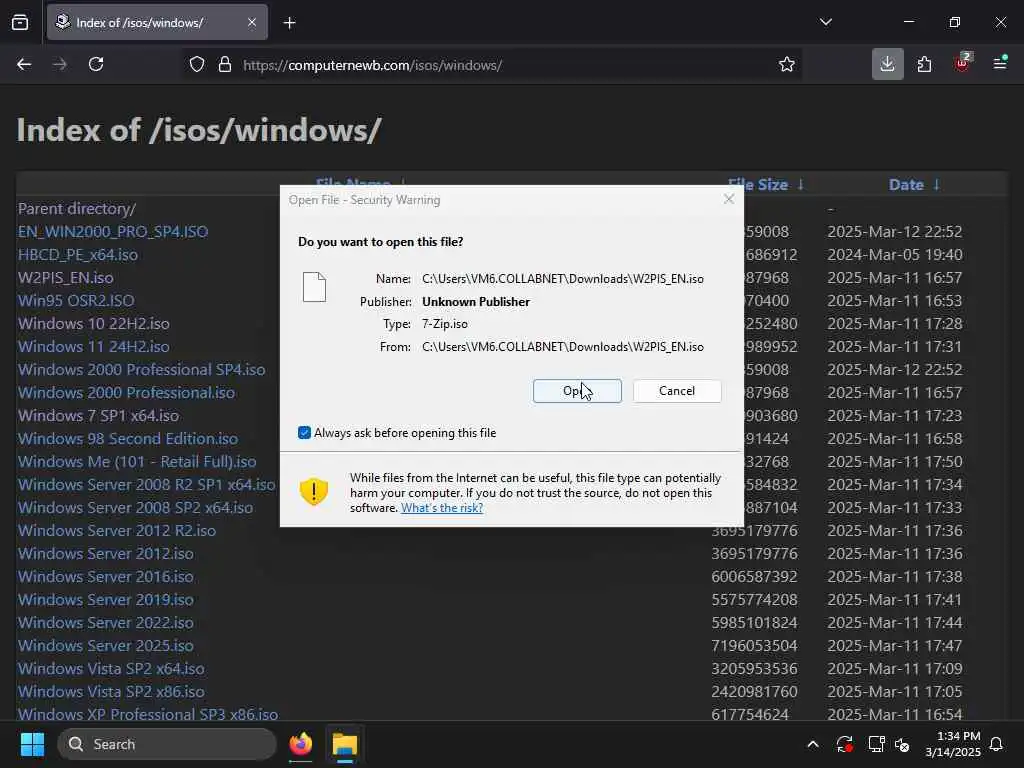Download Windows Server 2019.iso
The height and width of the screenshot is (768, 1024).
click(x=106, y=599)
